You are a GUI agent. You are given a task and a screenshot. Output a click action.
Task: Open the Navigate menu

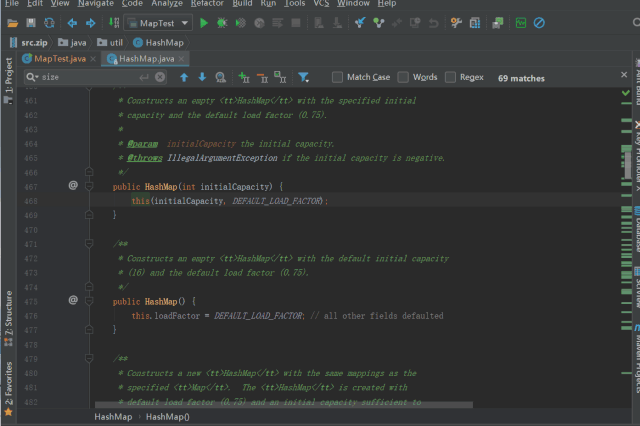[x=96, y=4]
